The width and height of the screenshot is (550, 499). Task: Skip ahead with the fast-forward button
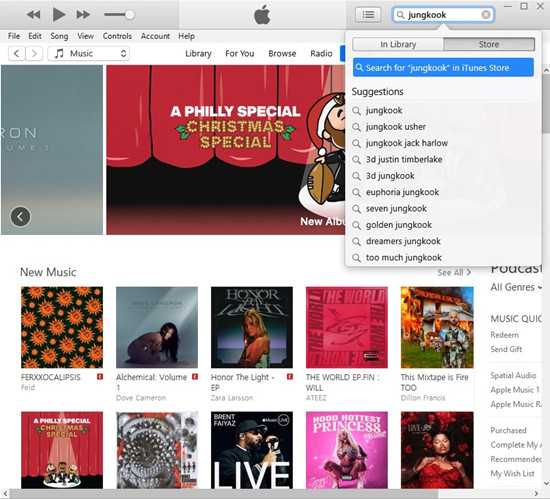click(83, 15)
